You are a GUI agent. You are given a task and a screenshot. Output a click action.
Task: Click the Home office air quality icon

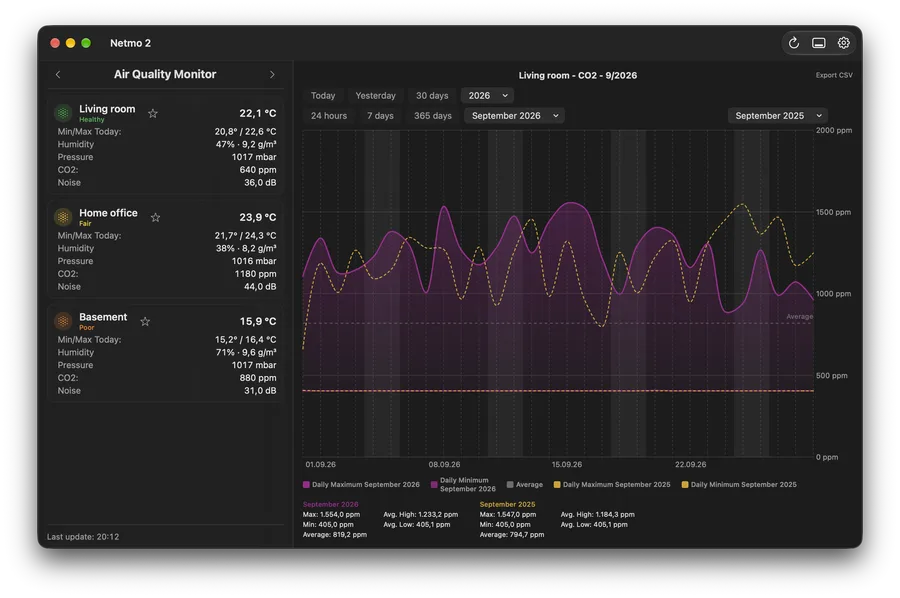pos(63,217)
